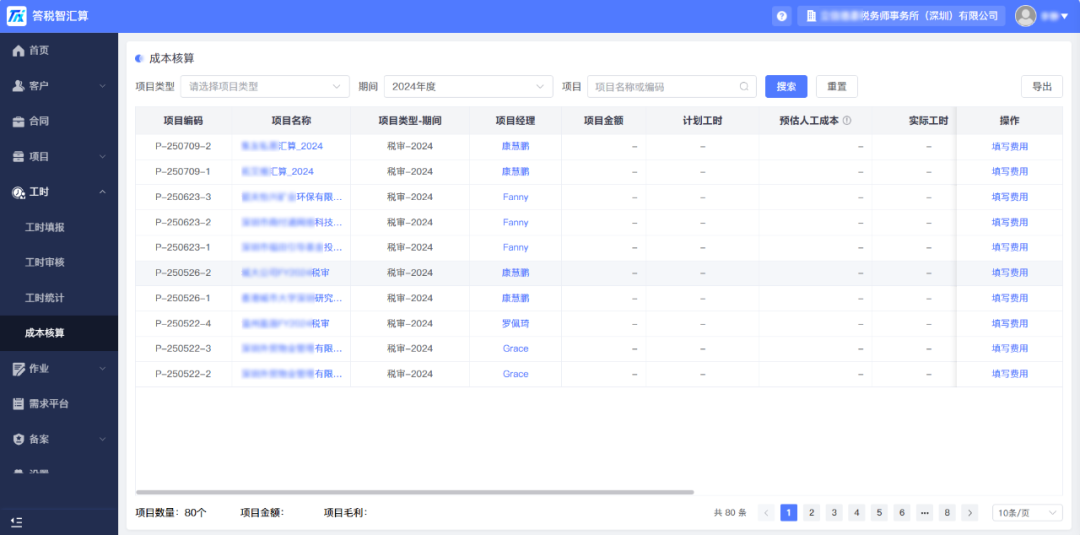Collapse the 工时 sidebar menu
The height and width of the screenshot is (535, 1080).
pos(59,191)
